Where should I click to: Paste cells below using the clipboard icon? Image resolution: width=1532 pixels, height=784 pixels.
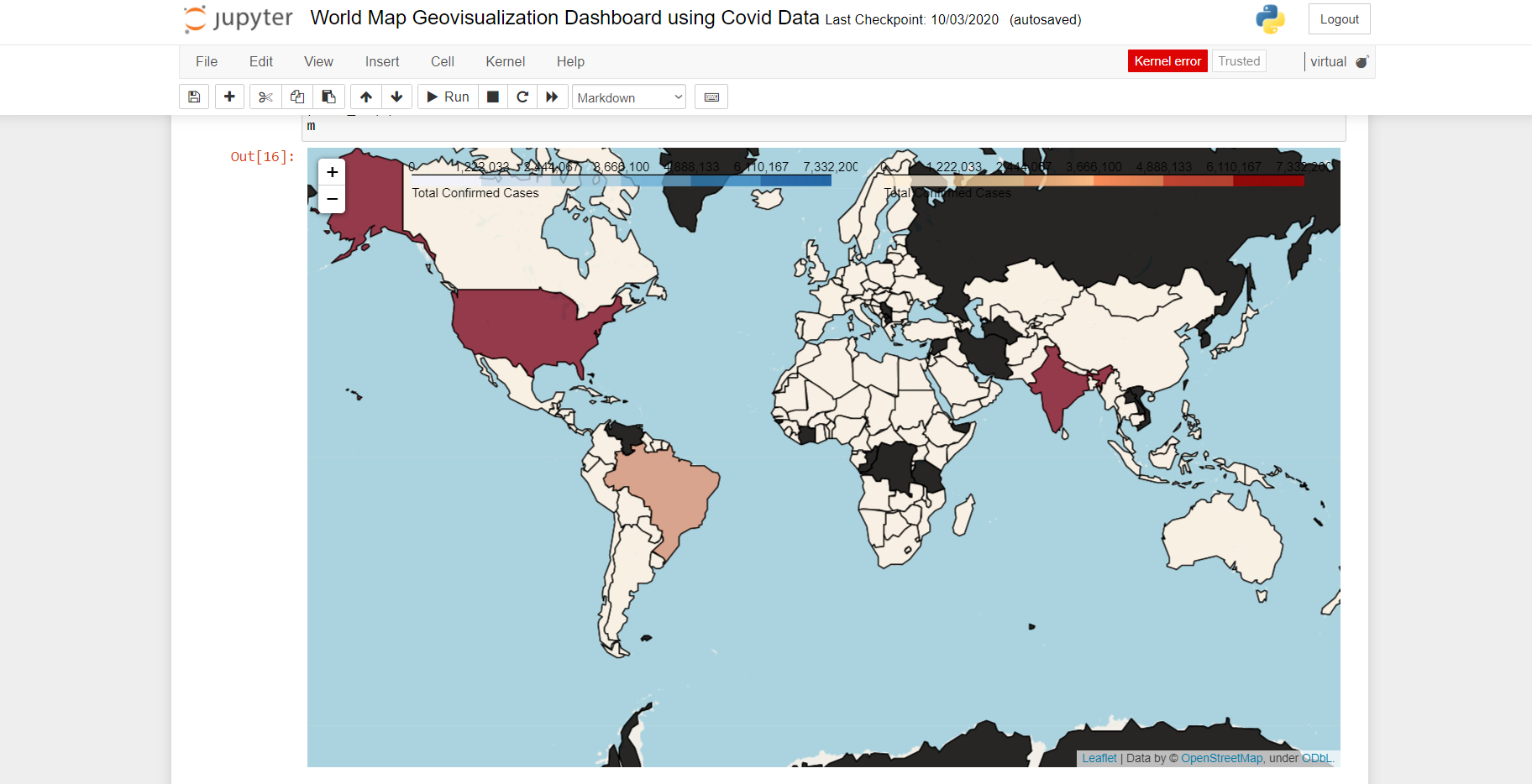[329, 97]
